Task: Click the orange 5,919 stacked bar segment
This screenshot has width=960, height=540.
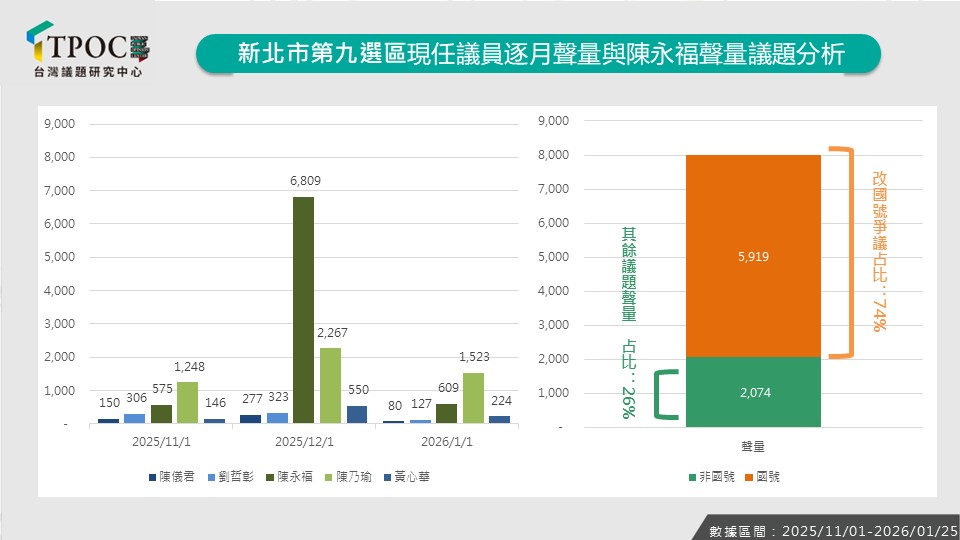Action: coord(753,256)
